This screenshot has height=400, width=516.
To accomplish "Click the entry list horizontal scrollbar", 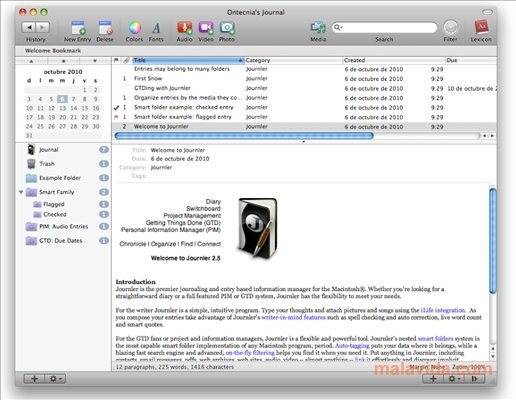I will coord(244,136).
